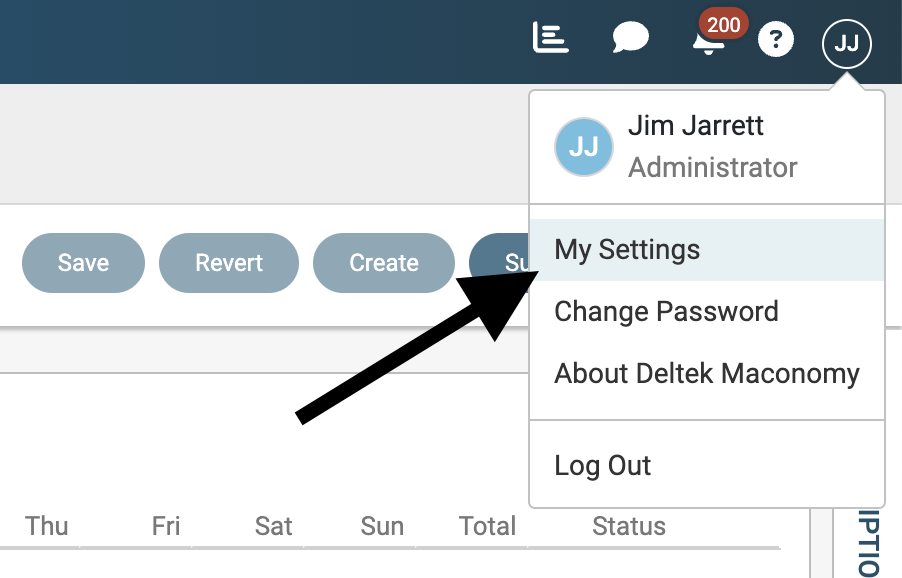
Task: Click the JJ user avatar in header
Action: click(846, 43)
